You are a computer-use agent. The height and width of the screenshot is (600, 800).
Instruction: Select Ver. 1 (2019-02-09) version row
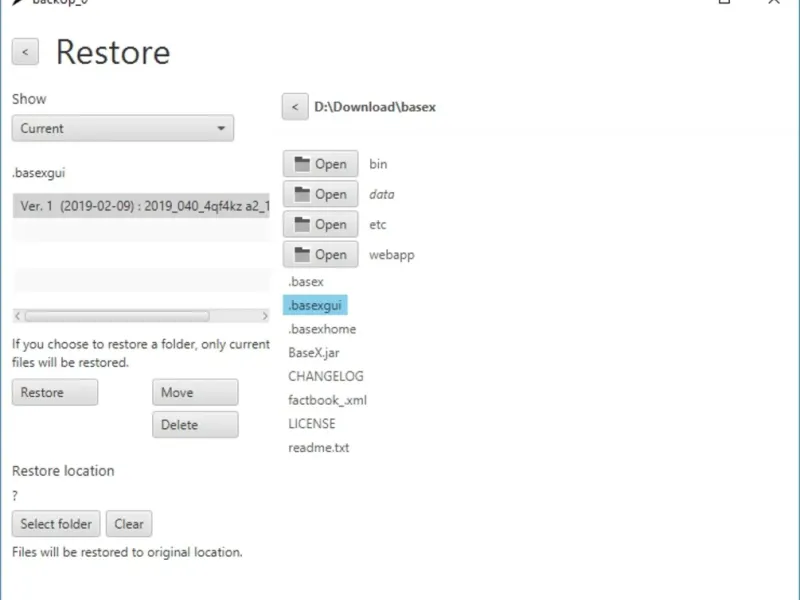(x=141, y=206)
